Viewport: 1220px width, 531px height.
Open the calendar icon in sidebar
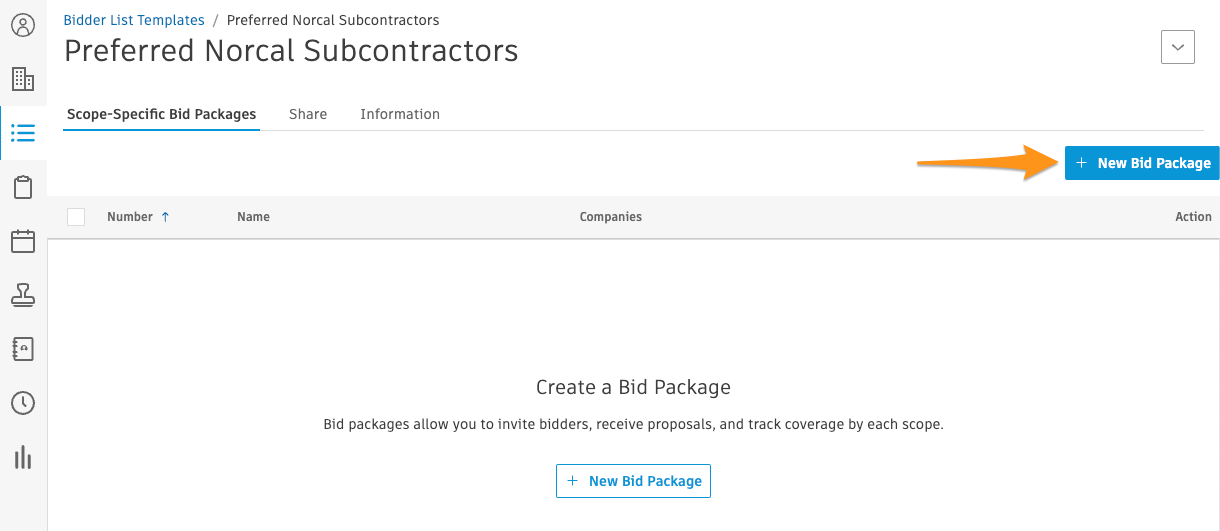tap(22, 241)
